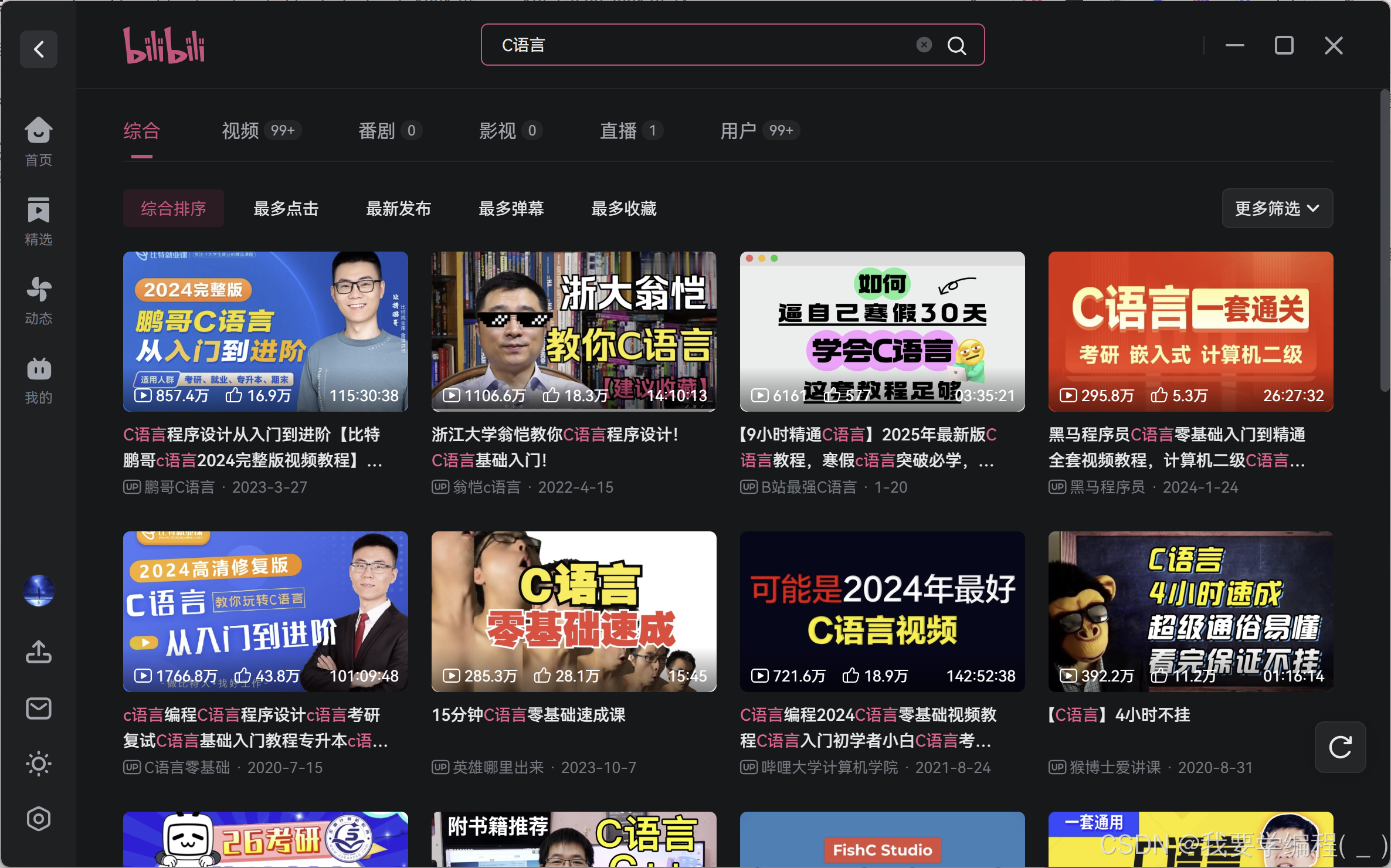
Task: Open 2024高清修复版 C语言 thumbnail
Action: (266, 612)
